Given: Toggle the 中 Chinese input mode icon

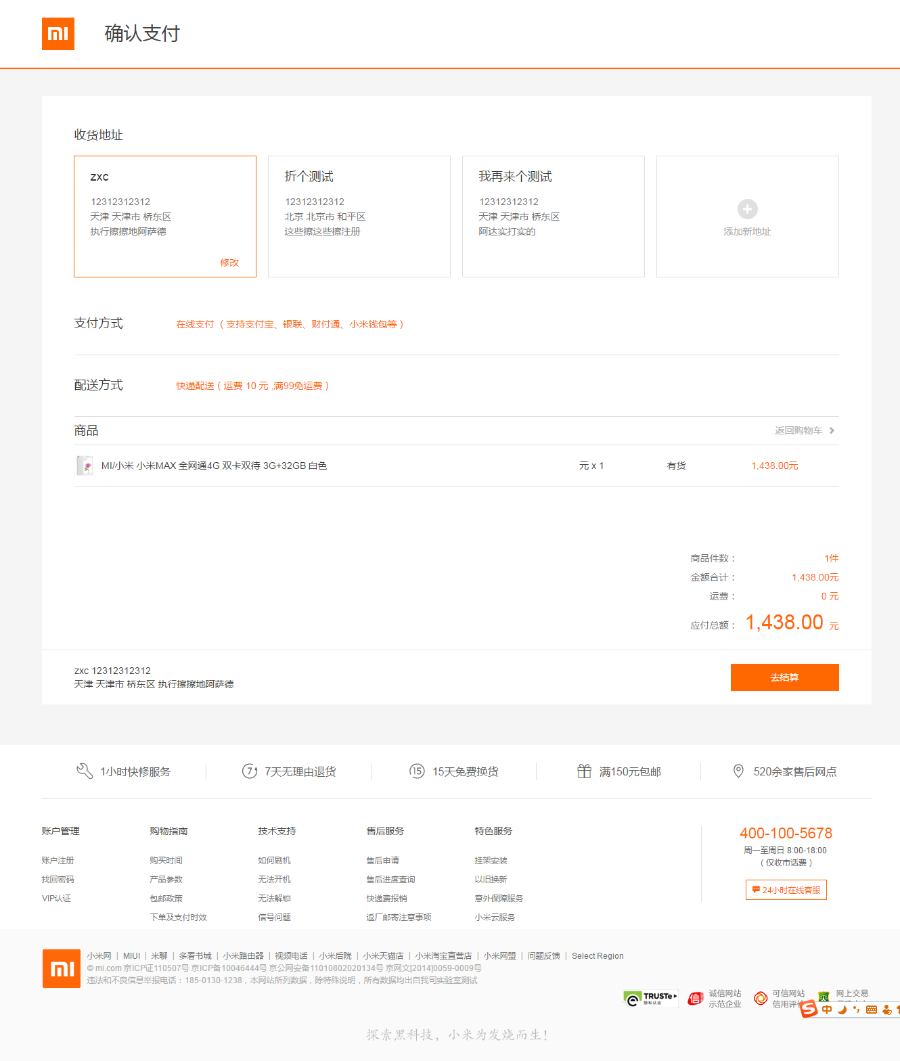Looking at the screenshot, I should [x=827, y=1010].
